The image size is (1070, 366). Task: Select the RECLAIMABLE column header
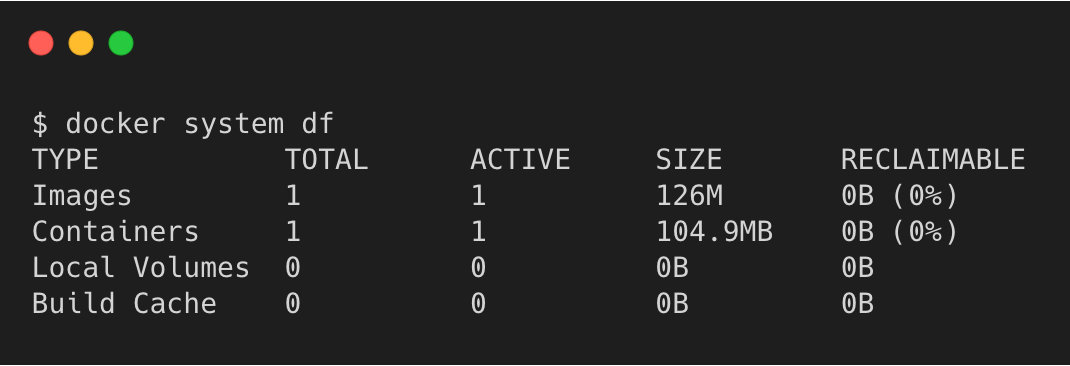click(933, 160)
